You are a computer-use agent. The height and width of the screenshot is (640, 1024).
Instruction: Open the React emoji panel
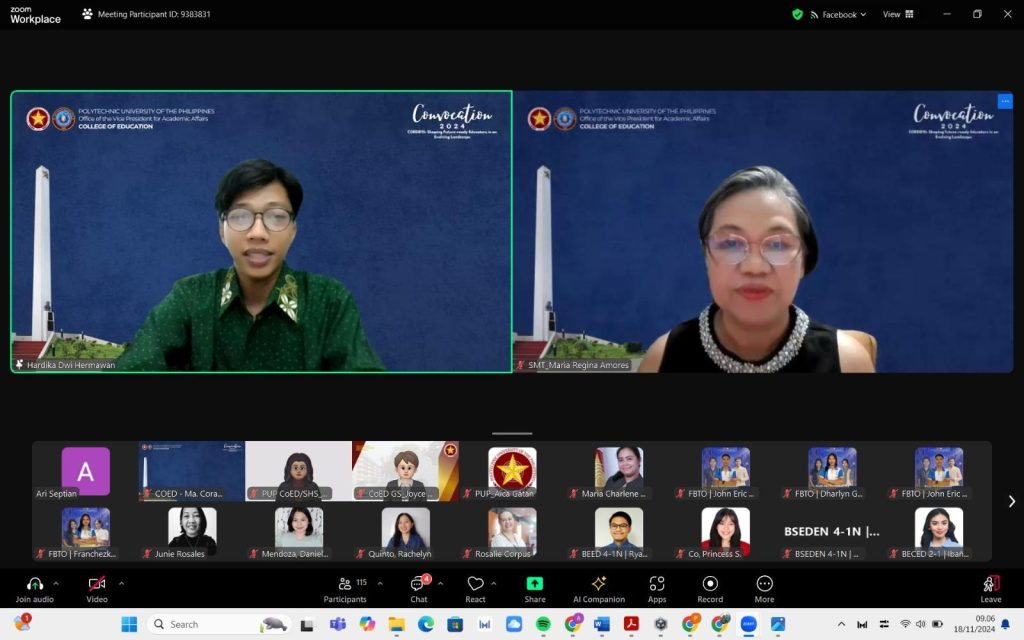476,589
